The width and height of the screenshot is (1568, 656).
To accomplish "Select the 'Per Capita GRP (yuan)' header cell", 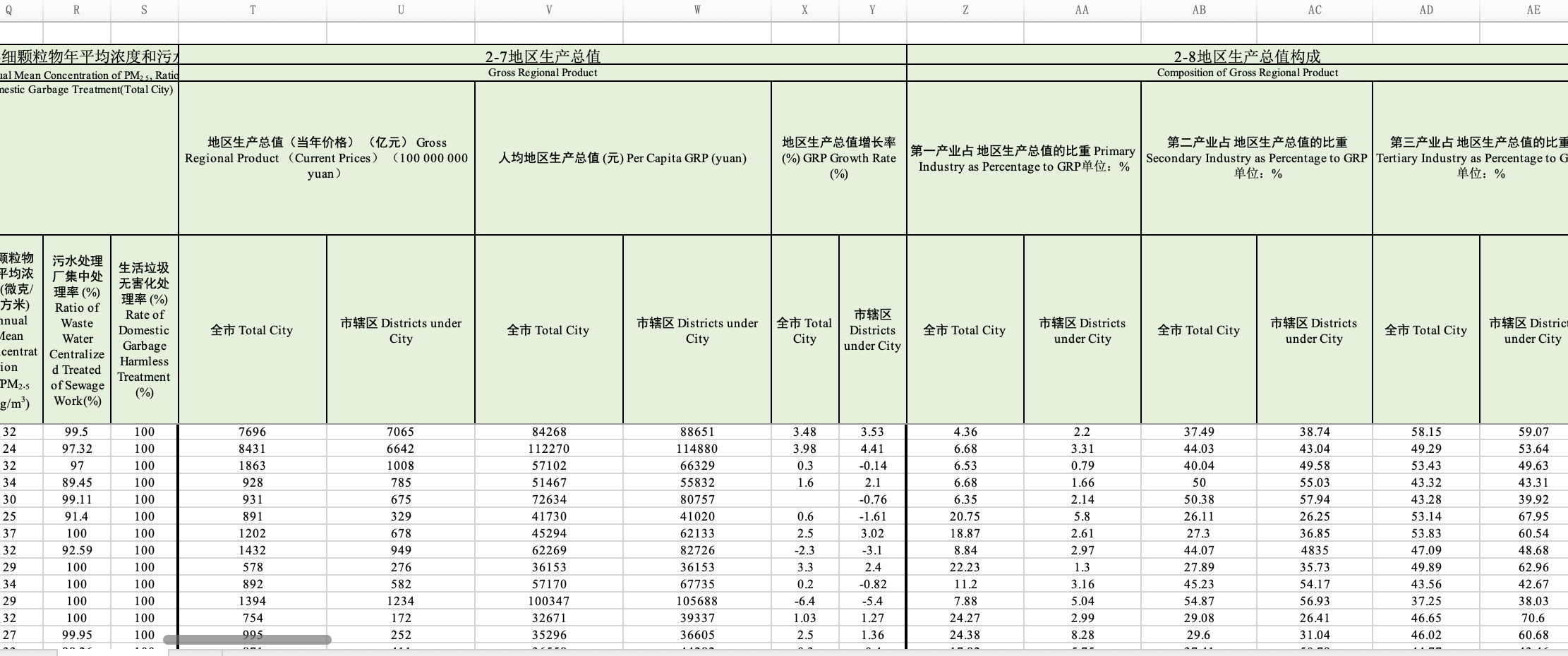I will [623, 158].
